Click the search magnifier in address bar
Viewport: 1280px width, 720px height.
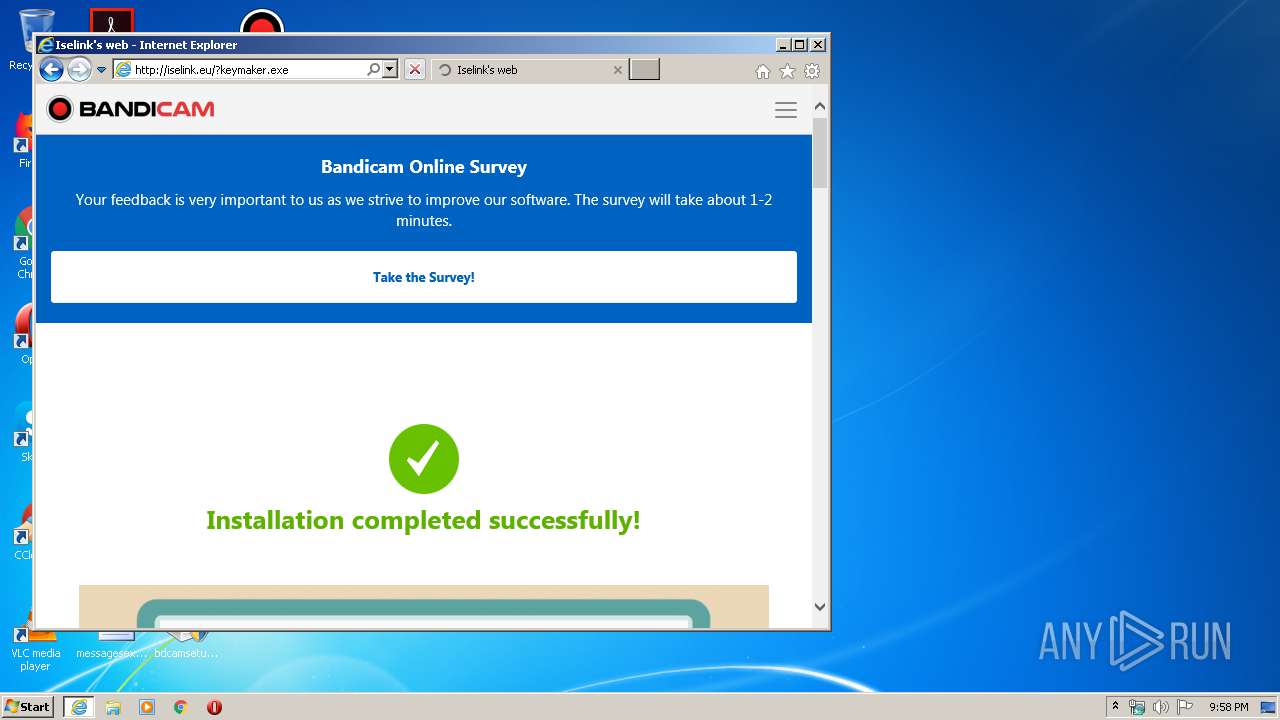click(x=373, y=70)
